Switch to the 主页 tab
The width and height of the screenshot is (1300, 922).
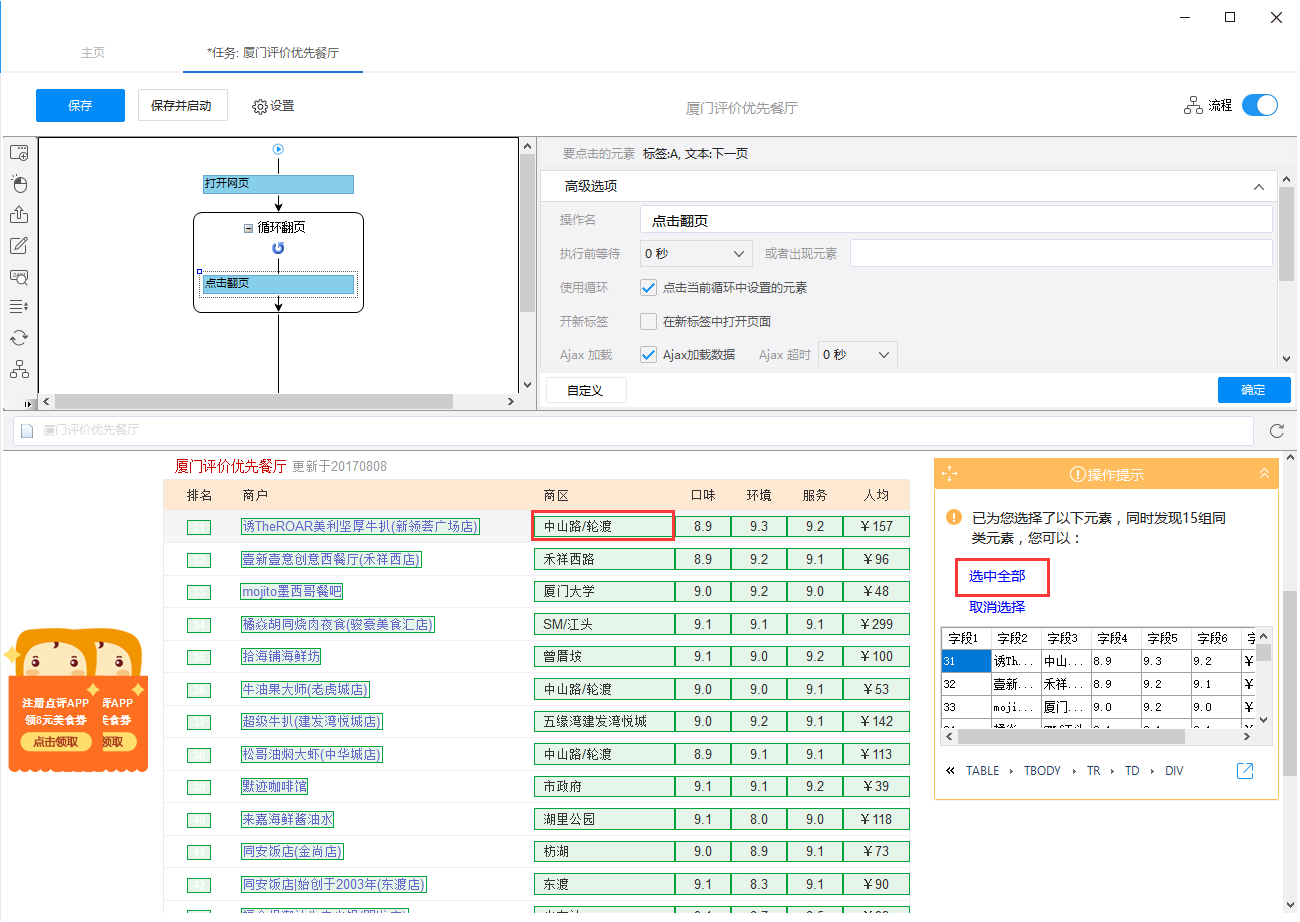coord(93,53)
